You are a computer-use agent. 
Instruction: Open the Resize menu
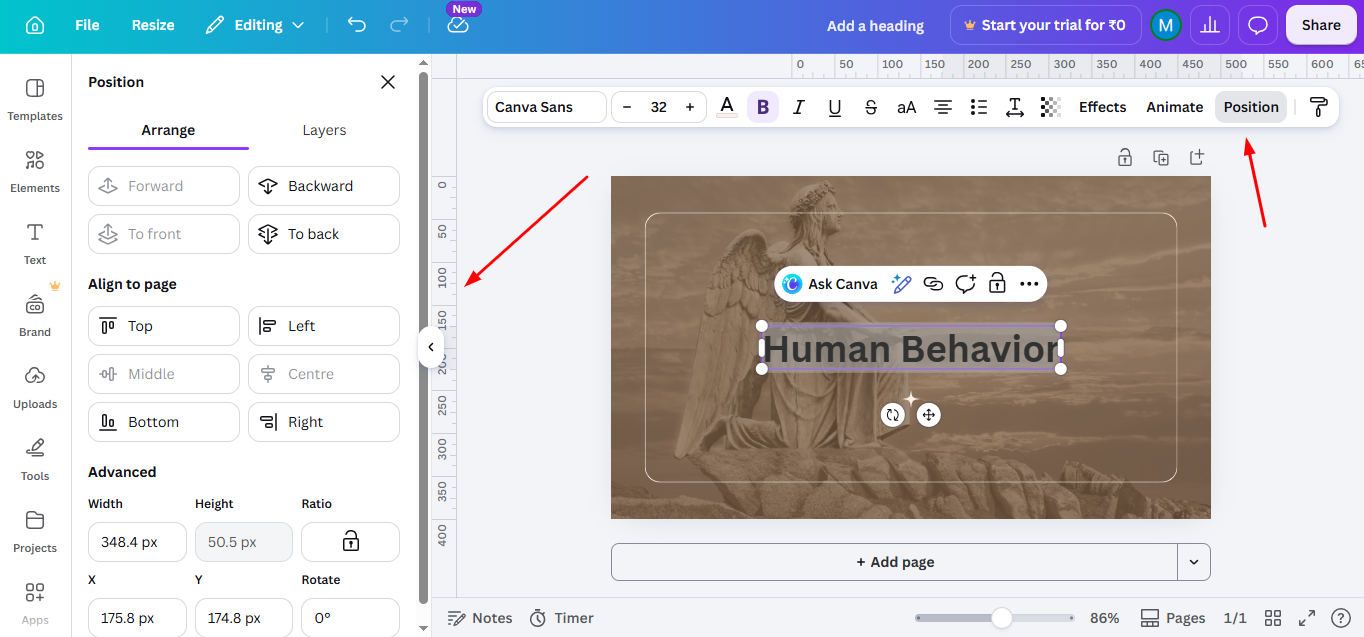(153, 25)
